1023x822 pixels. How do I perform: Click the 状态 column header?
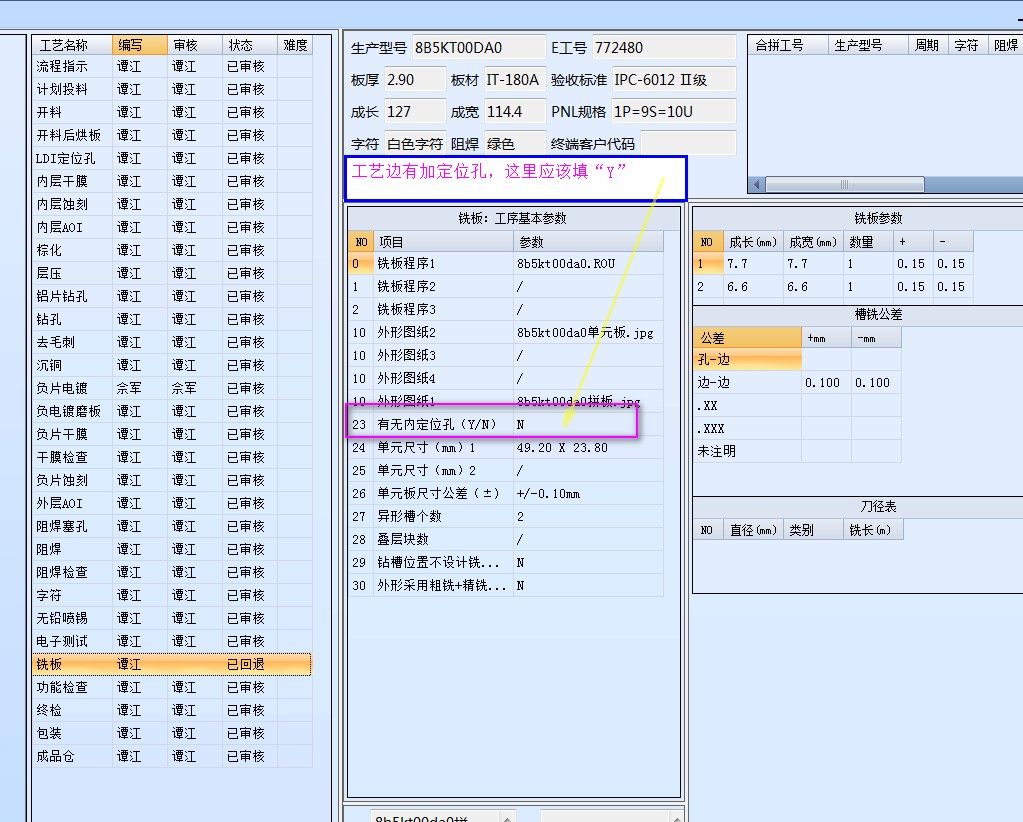point(249,45)
